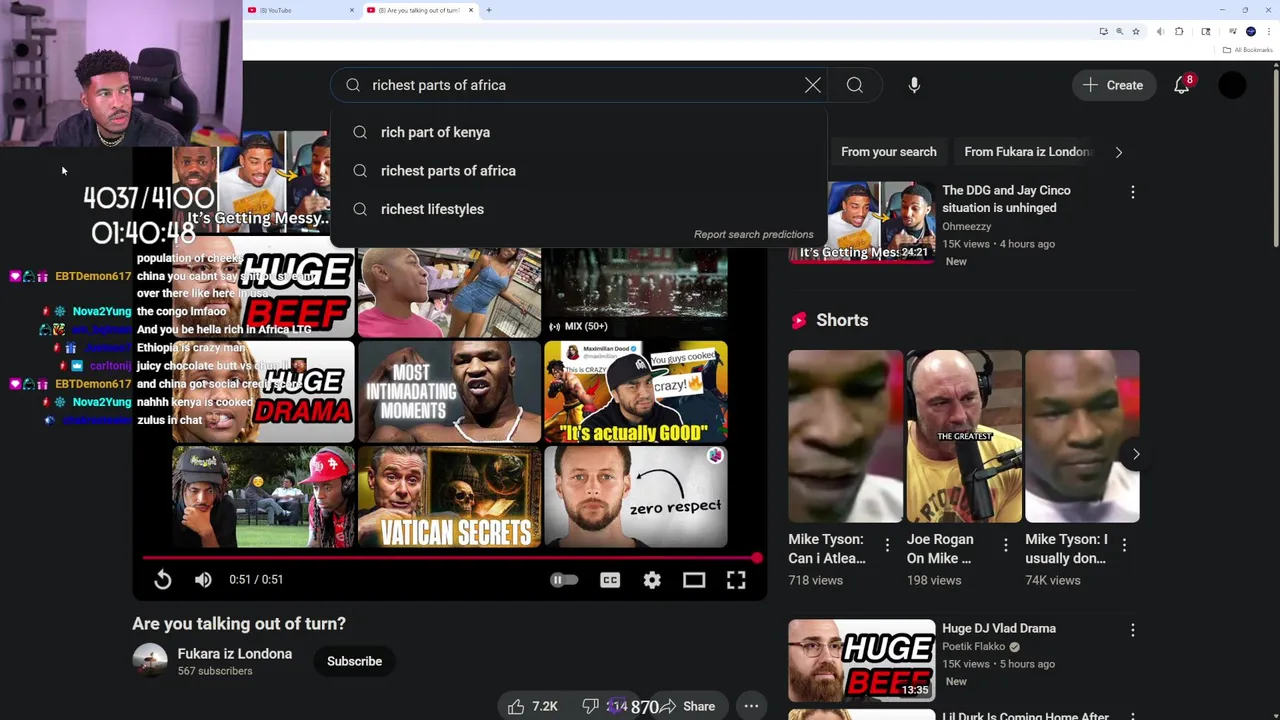Click the tab audio speaker icon in toolbar
This screenshot has height=720, width=1280.
[x=1160, y=31]
